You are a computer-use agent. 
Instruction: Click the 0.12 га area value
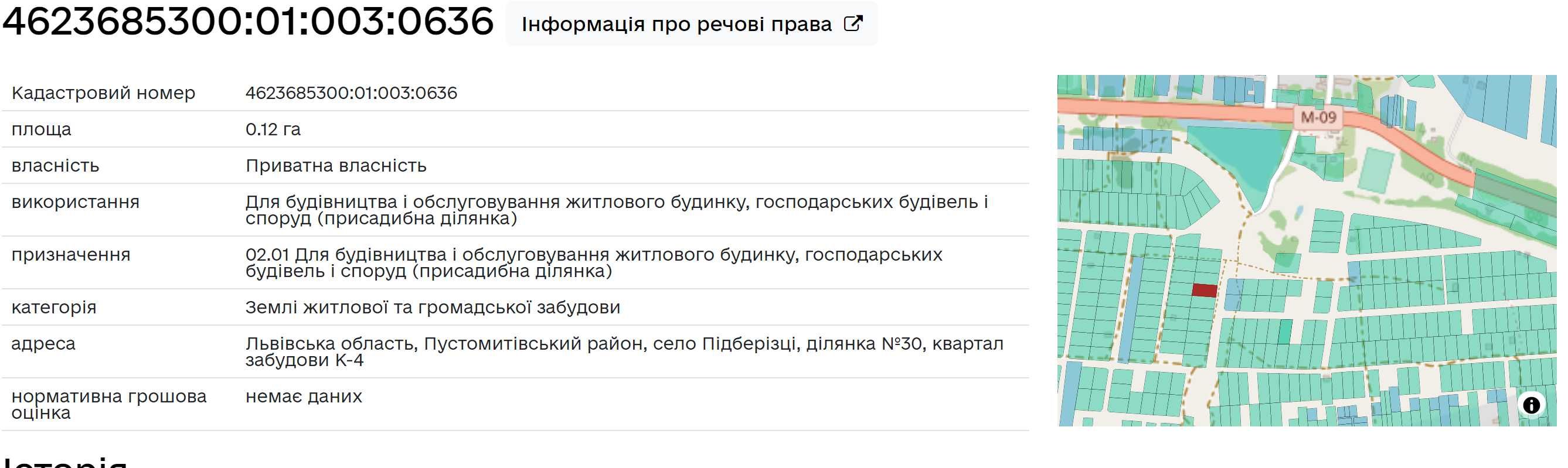273,129
